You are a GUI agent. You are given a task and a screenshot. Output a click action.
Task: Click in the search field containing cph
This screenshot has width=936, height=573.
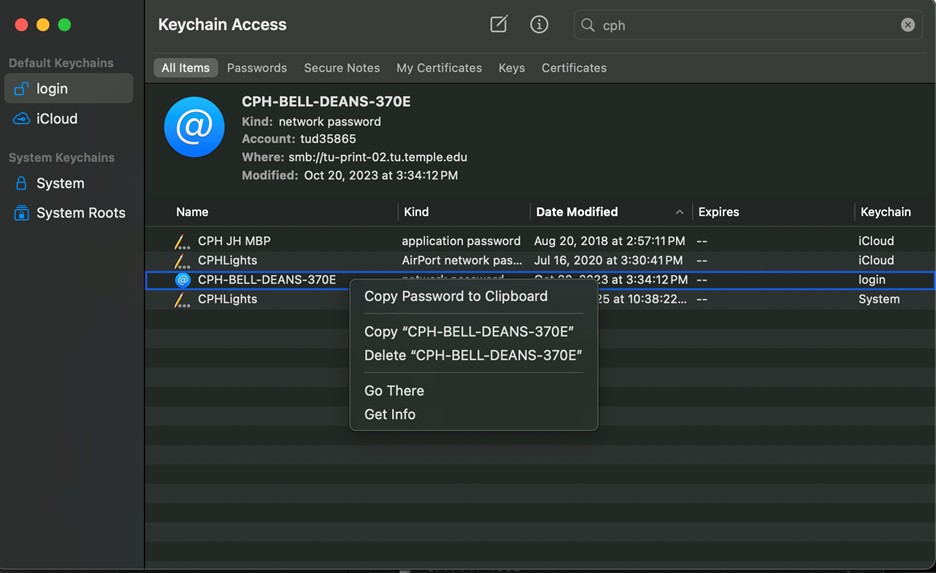[x=740, y=25]
